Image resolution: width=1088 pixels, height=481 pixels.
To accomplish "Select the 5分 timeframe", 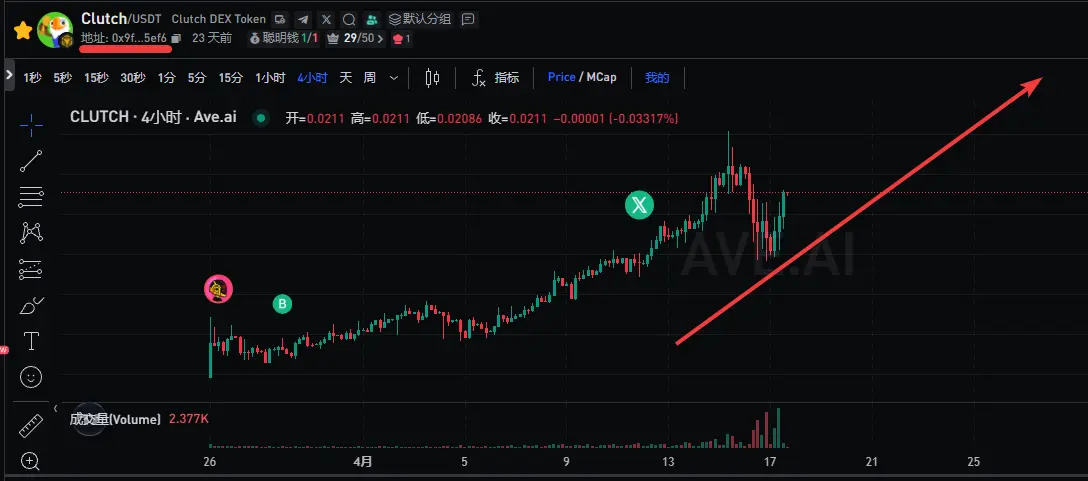I will coord(197,78).
